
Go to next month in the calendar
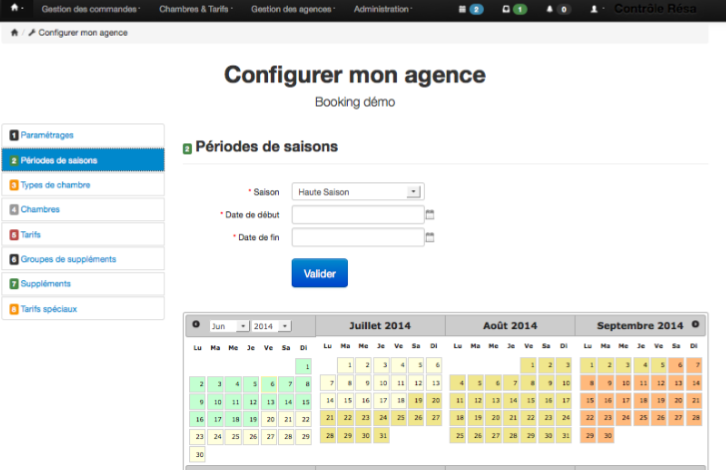click(x=695, y=325)
